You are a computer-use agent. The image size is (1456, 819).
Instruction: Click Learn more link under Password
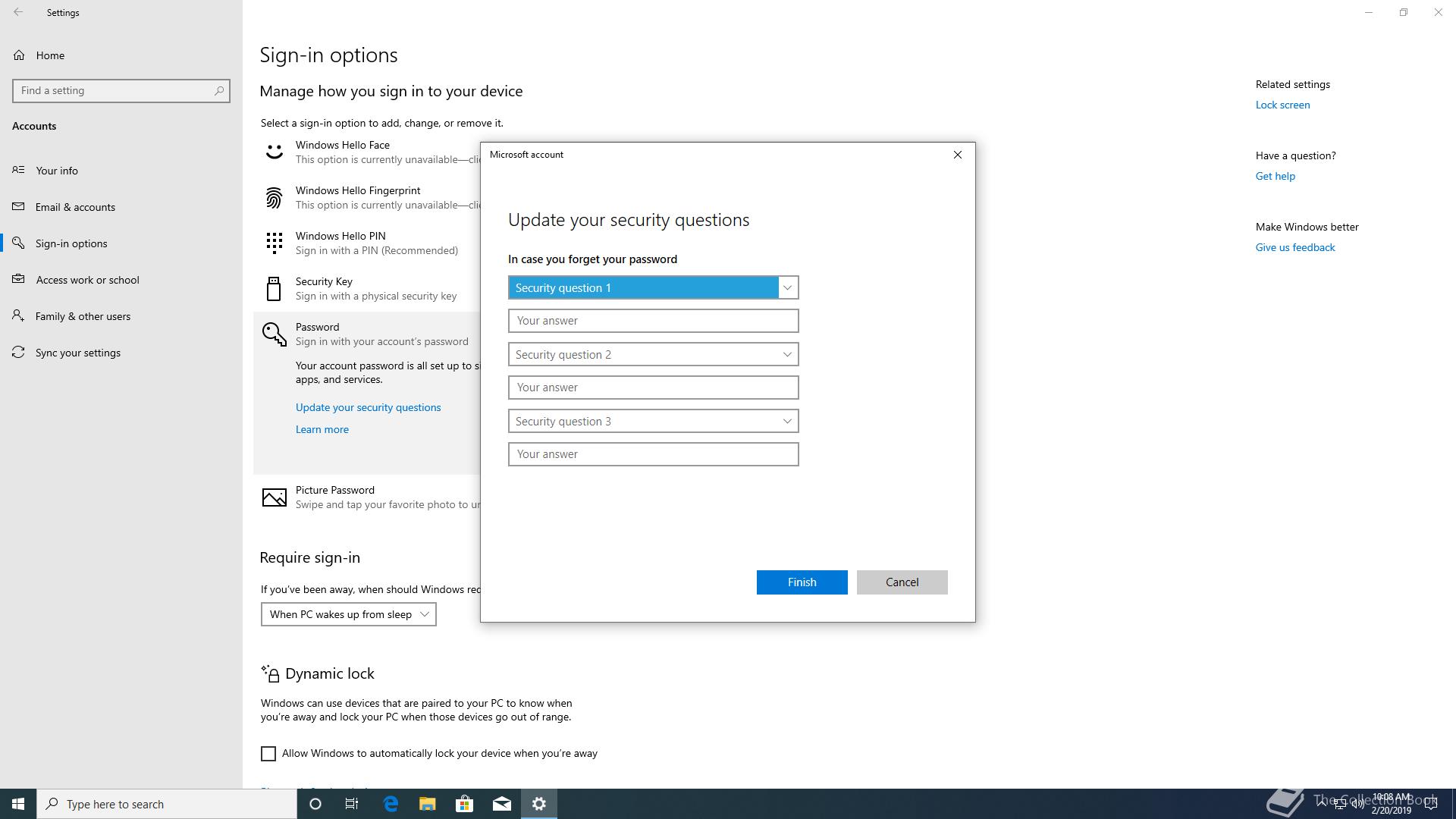pos(322,429)
